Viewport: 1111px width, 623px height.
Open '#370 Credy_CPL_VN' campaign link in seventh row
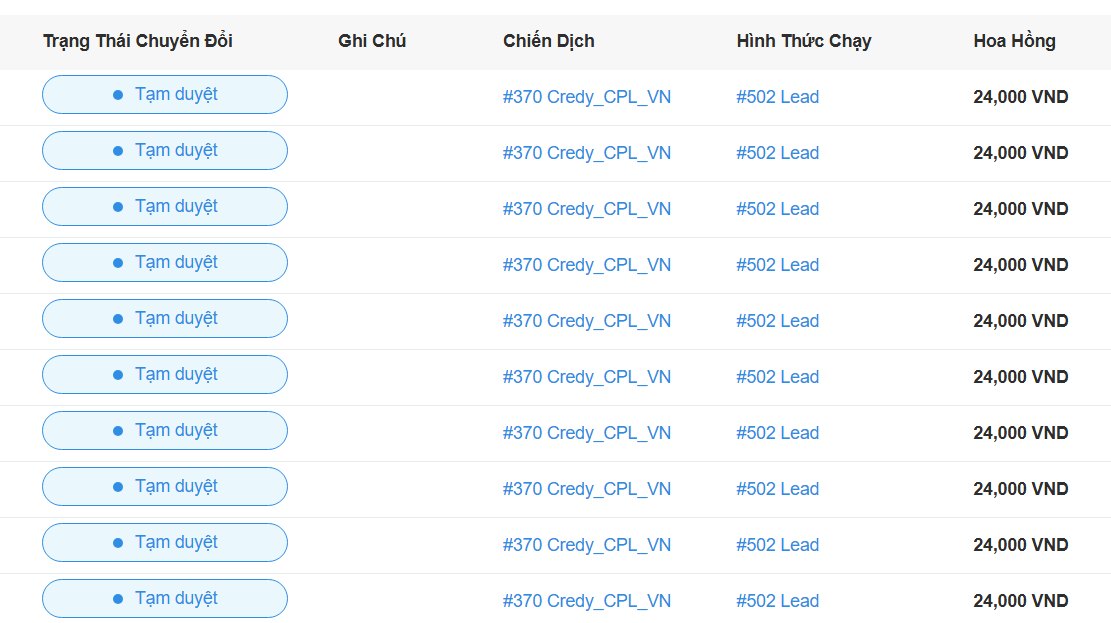tap(586, 433)
